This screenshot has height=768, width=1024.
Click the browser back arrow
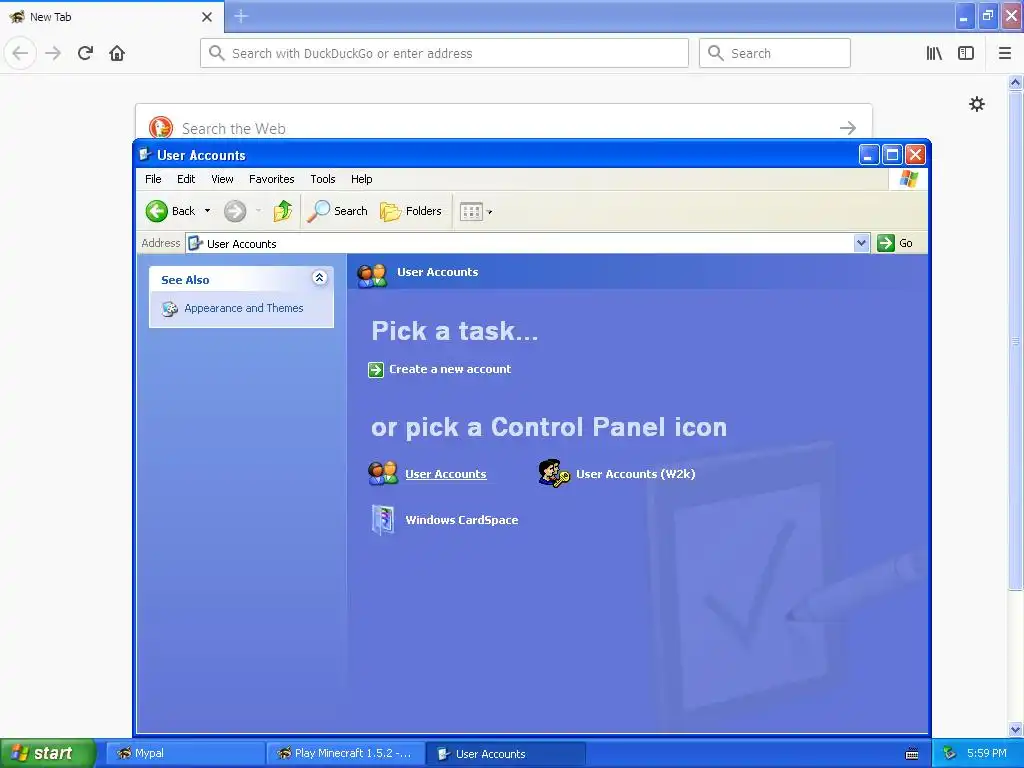[20, 53]
